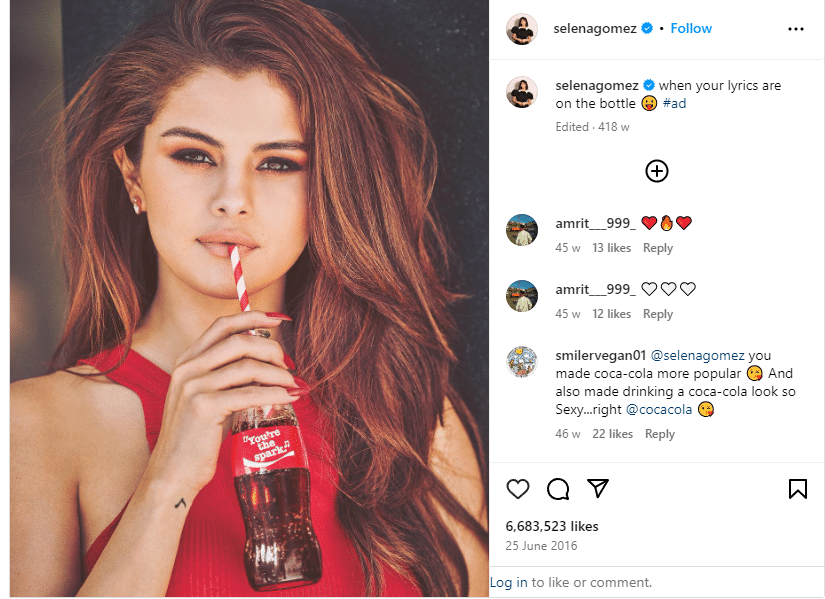This screenshot has height=599, width=825.
Task: Share the post via the paper plane icon
Action: pyautogui.click(x=598, y=488)
